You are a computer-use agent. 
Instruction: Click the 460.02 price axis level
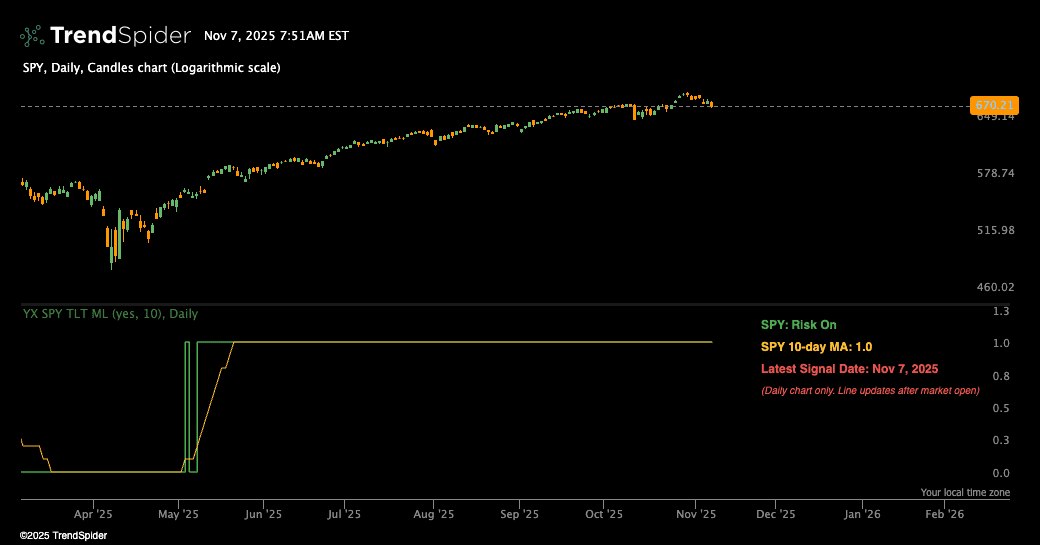[994, 288]
